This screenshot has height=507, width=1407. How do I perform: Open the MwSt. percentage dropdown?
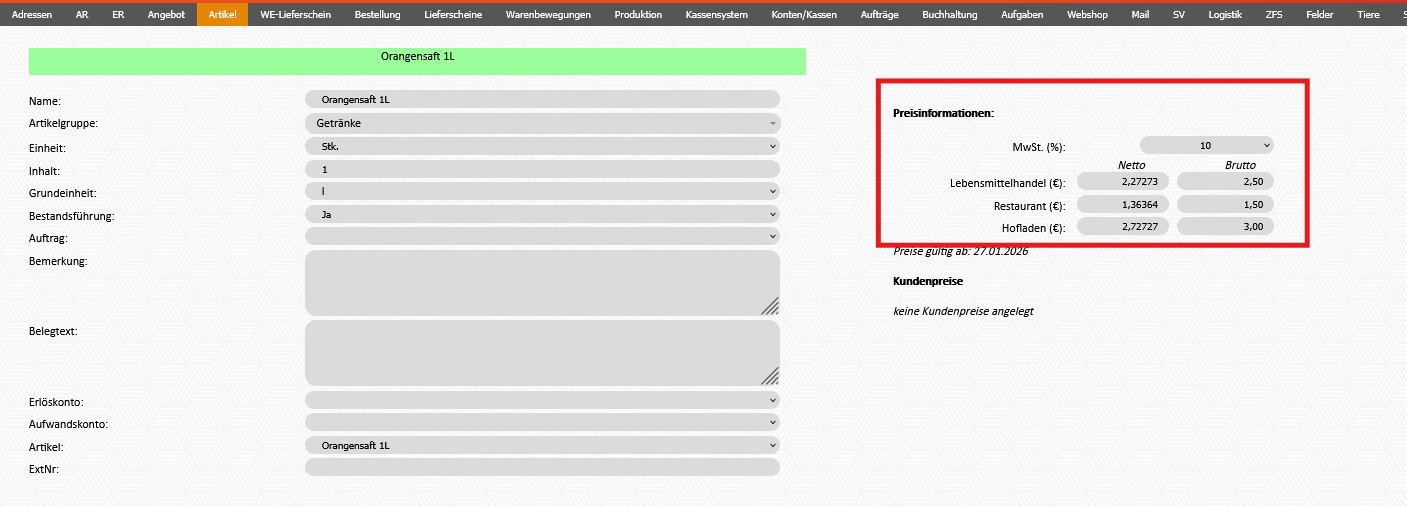(1206, 145)
